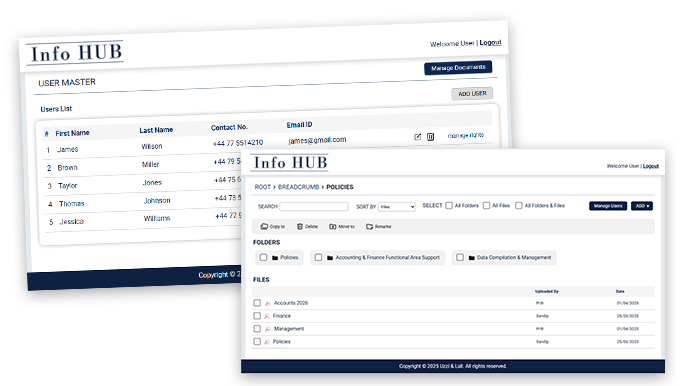
Task: Click the Finance file name
Action: 282,316
